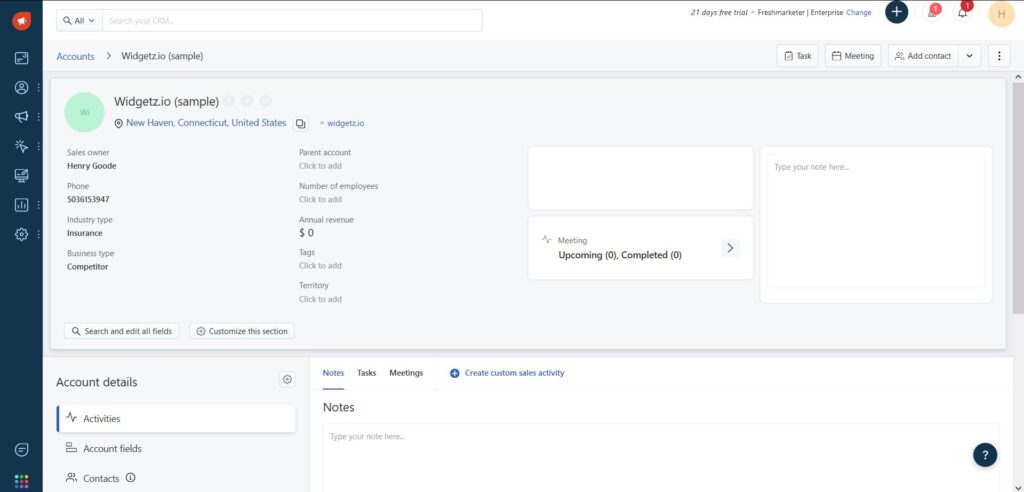Open the Freshmarketer megaphone logo home
1024x492 pixels.
[x=21, y=21]
